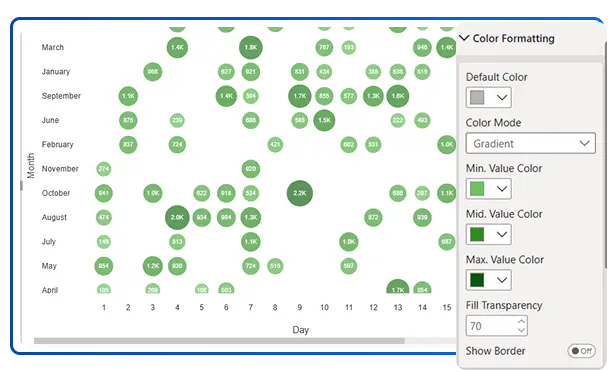Select the January day 3 bubble
This screenshot has width=614, height=372.
[153, 72]
